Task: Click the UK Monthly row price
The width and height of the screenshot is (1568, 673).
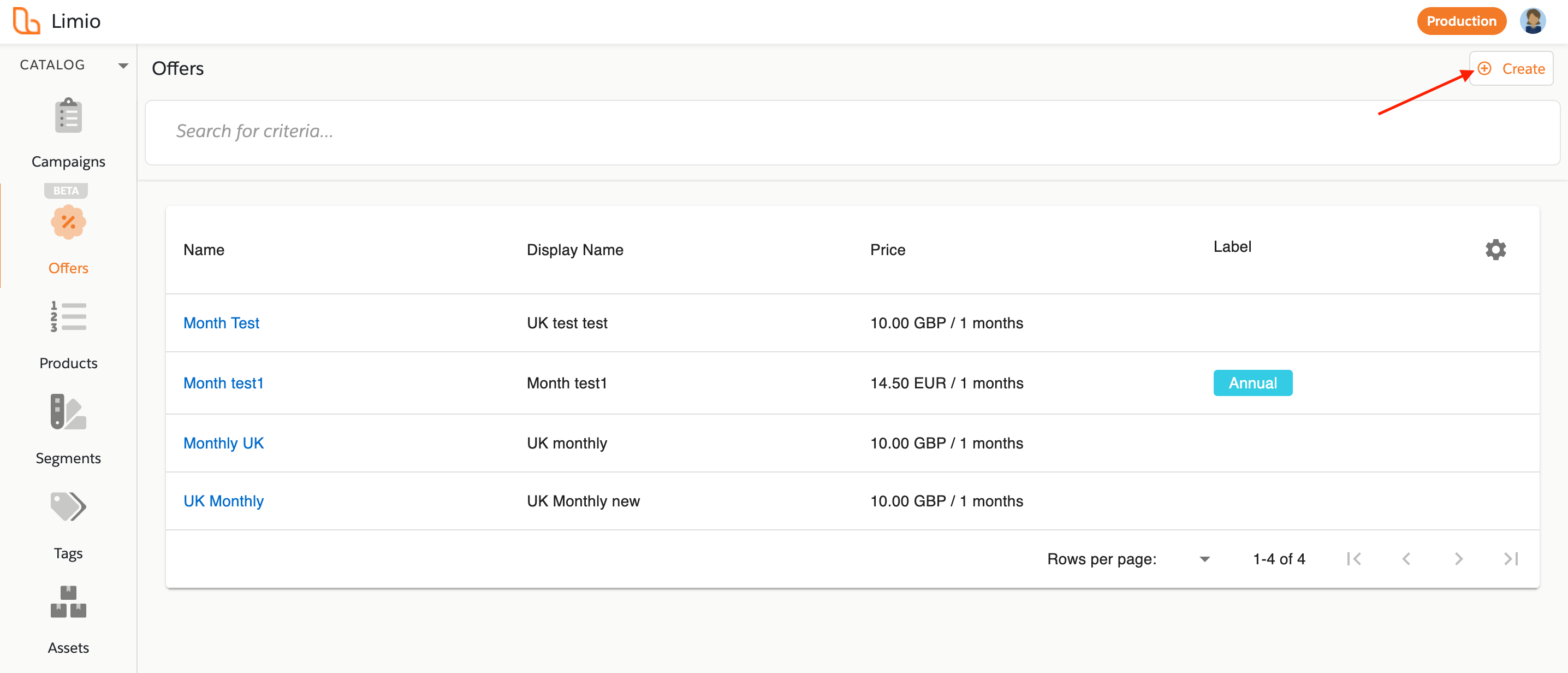Action: click(x=947, y=501)
